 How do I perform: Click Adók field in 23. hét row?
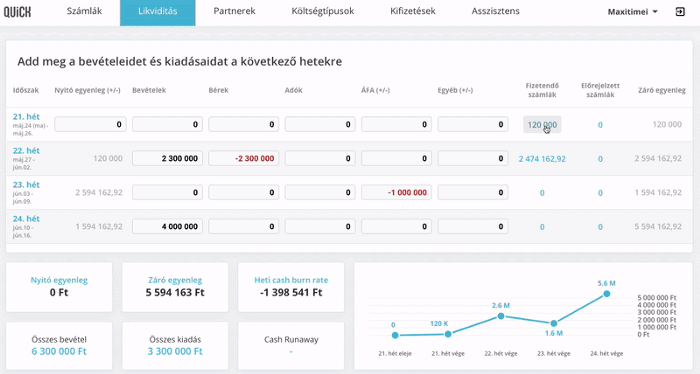[x=320, y=192]
